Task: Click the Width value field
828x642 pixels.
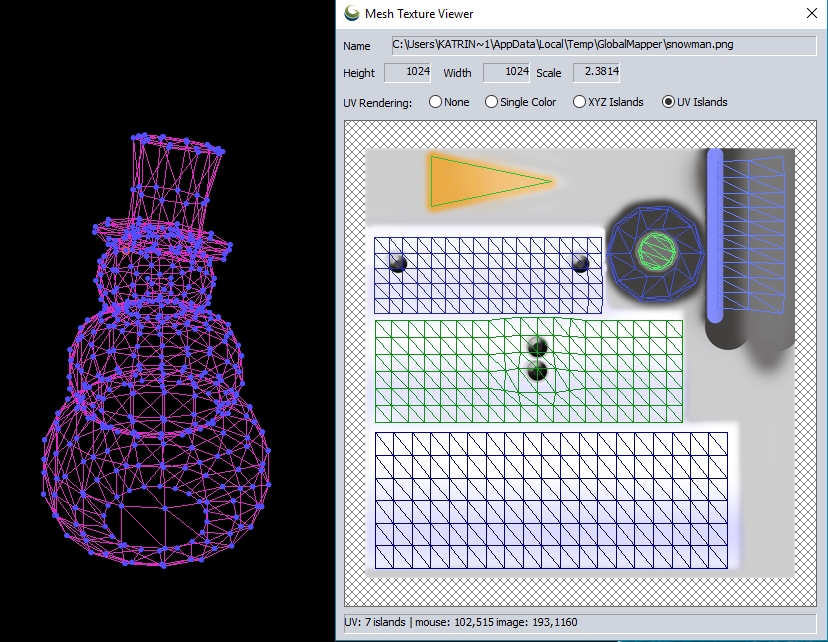Action: [x=505, y=73]
